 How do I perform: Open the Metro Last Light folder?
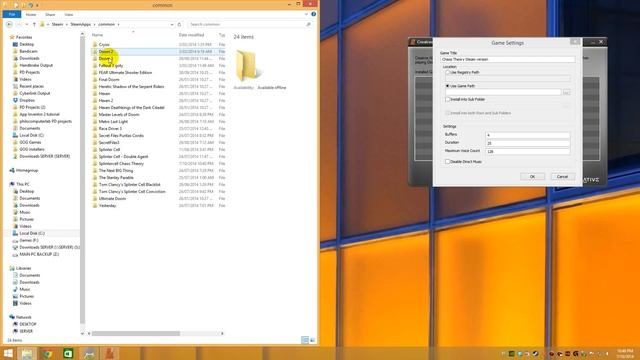point(113,122)
